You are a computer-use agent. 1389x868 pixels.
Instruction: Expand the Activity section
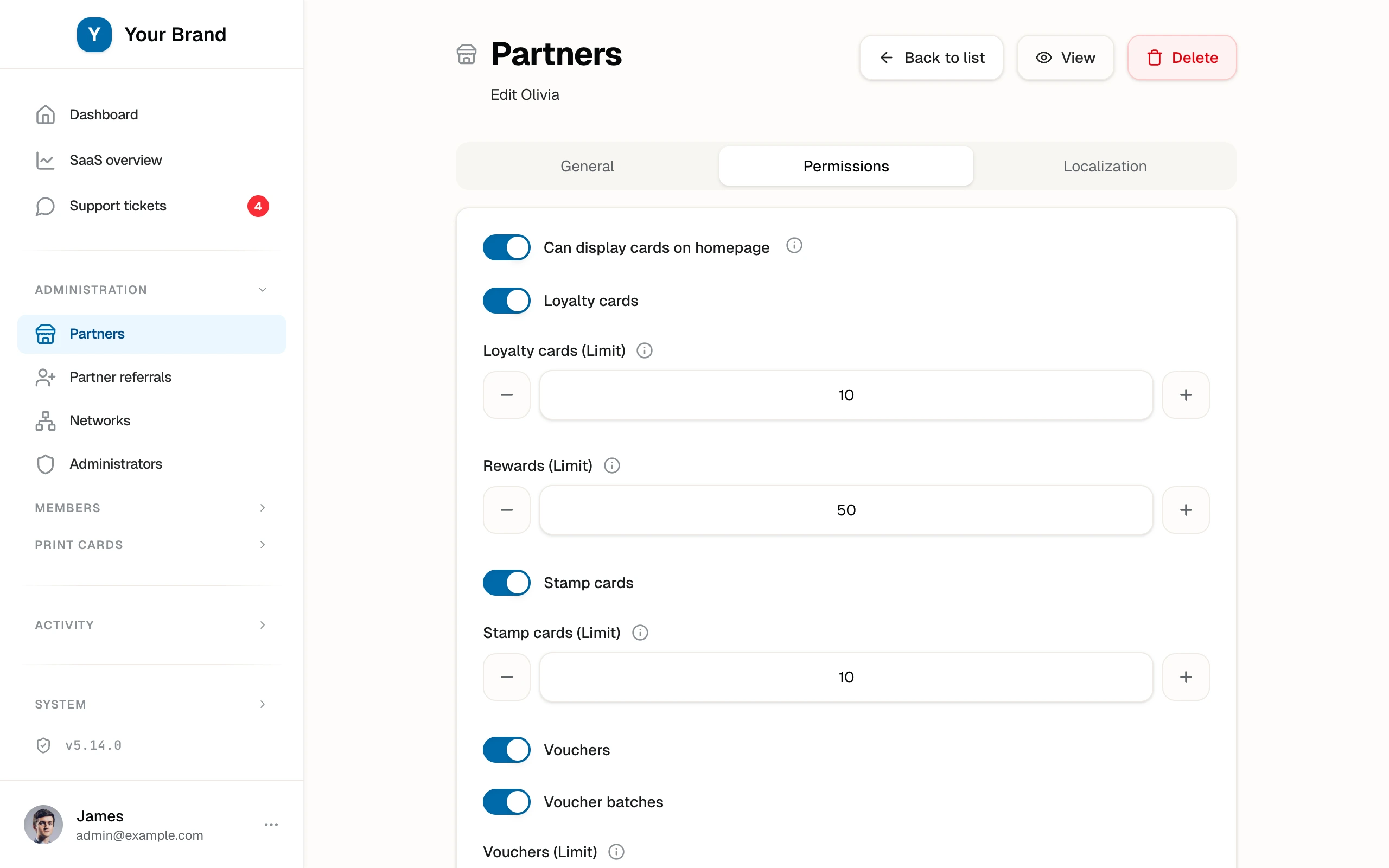[151, 625]
